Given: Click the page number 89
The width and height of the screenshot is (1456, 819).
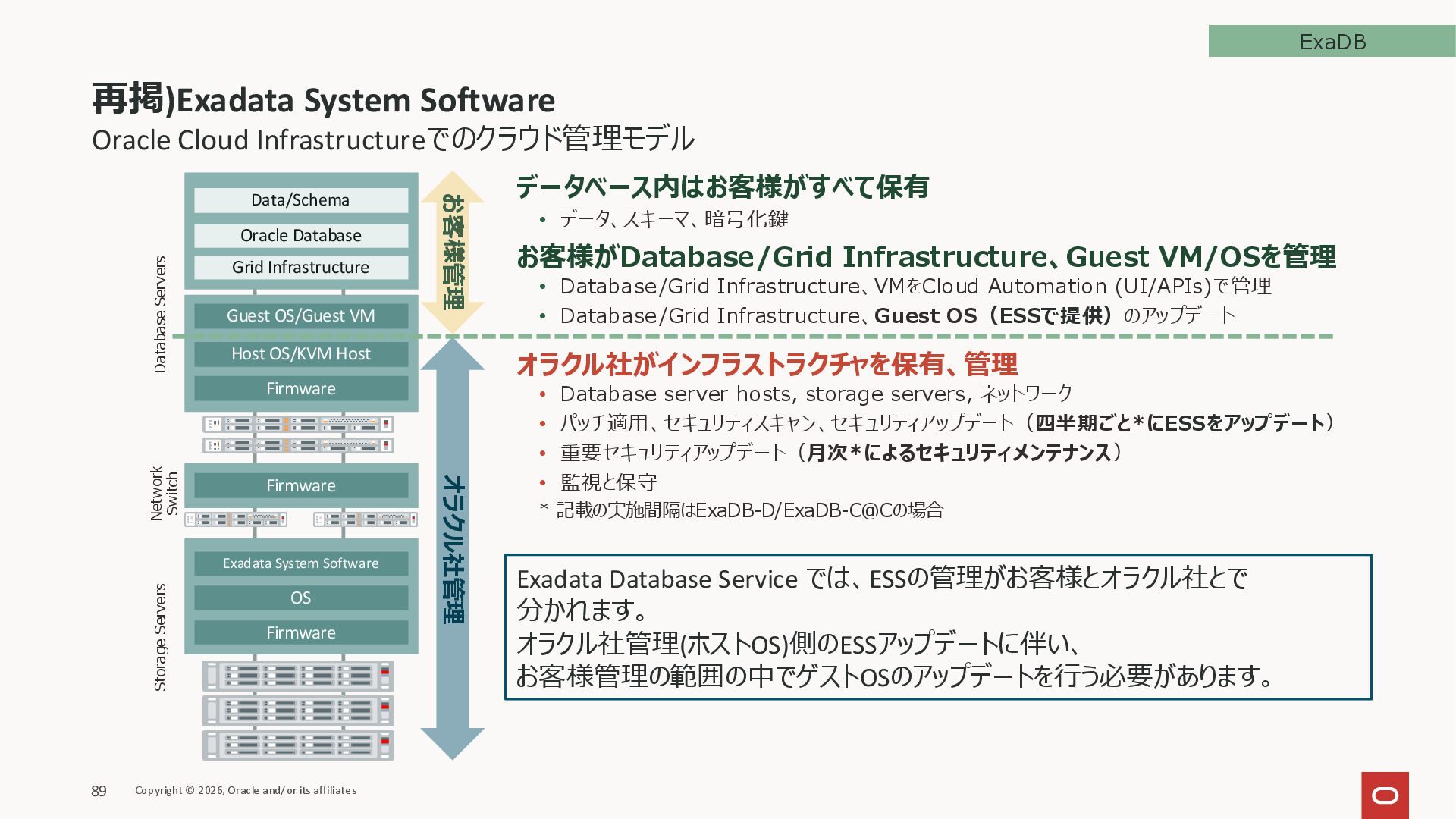Looking at the screenshot, I should 99,791.
